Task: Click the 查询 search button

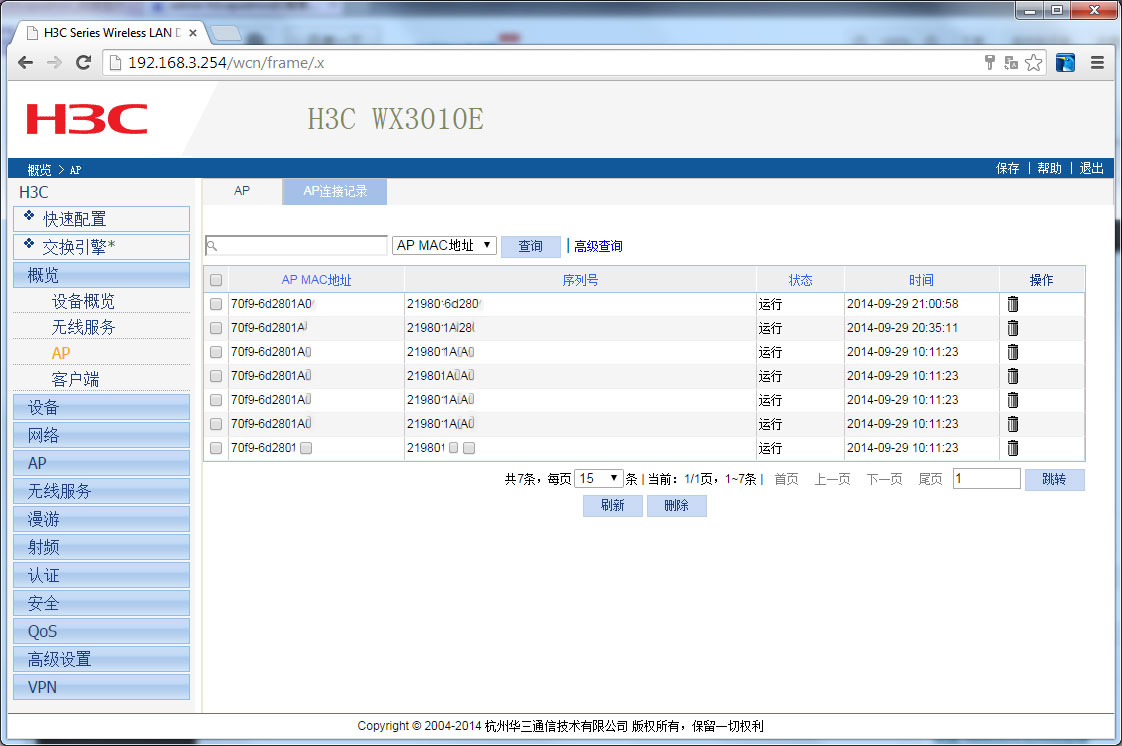Action: coord(530,246)
